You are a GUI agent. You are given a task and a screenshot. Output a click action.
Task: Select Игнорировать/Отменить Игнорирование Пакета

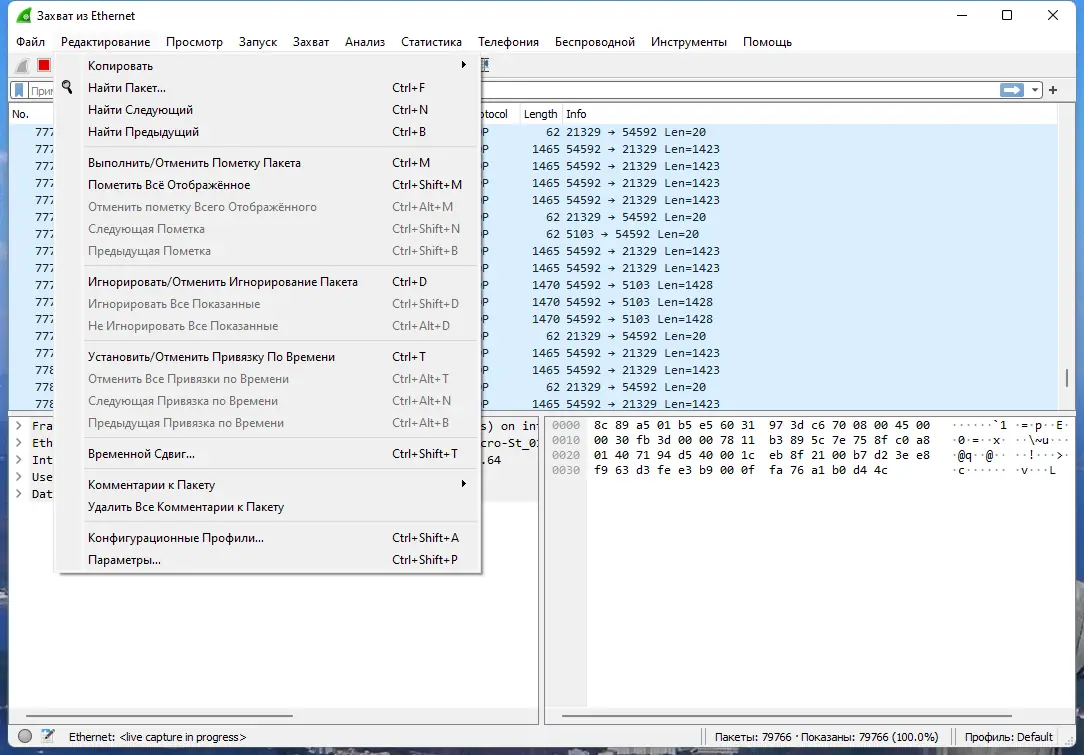268,282
